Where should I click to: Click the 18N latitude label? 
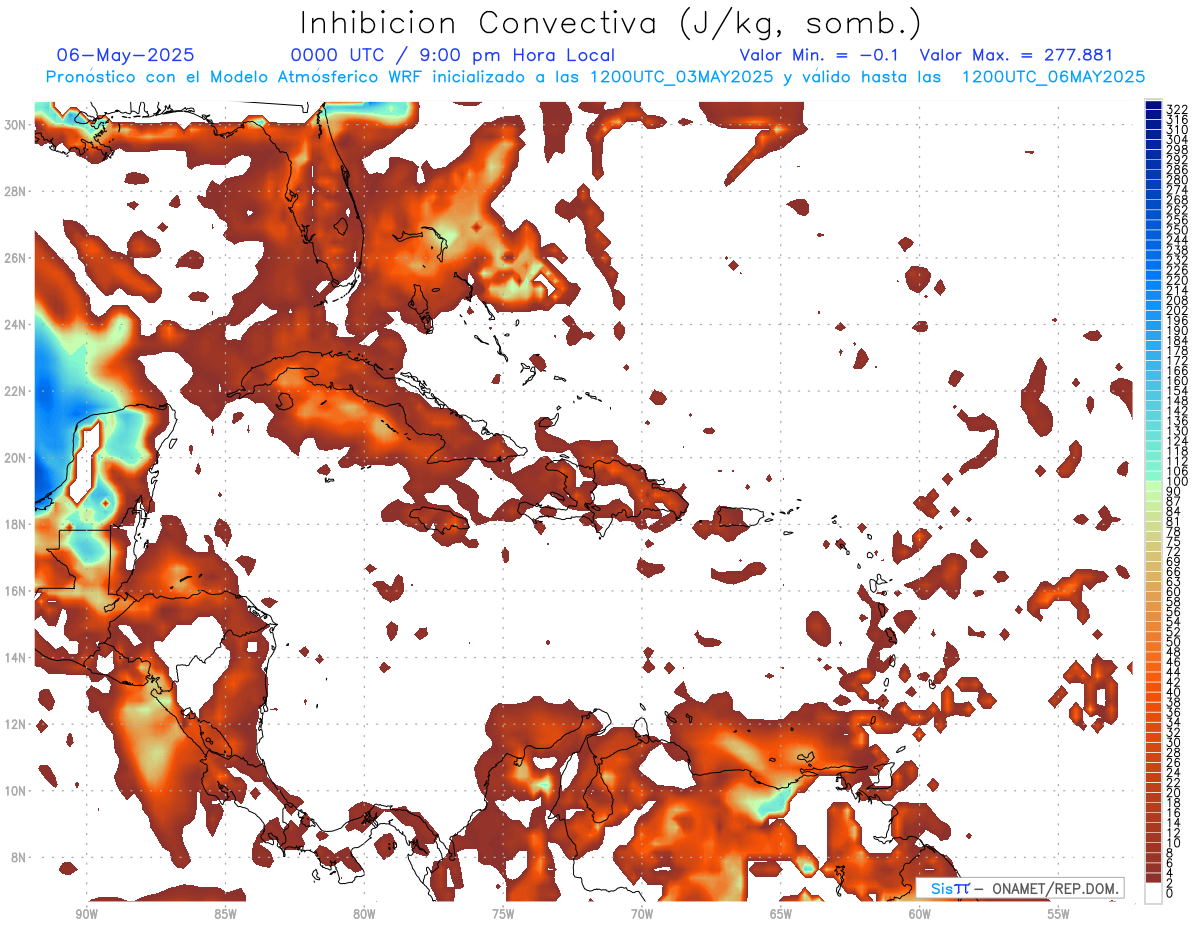[16, 524]
